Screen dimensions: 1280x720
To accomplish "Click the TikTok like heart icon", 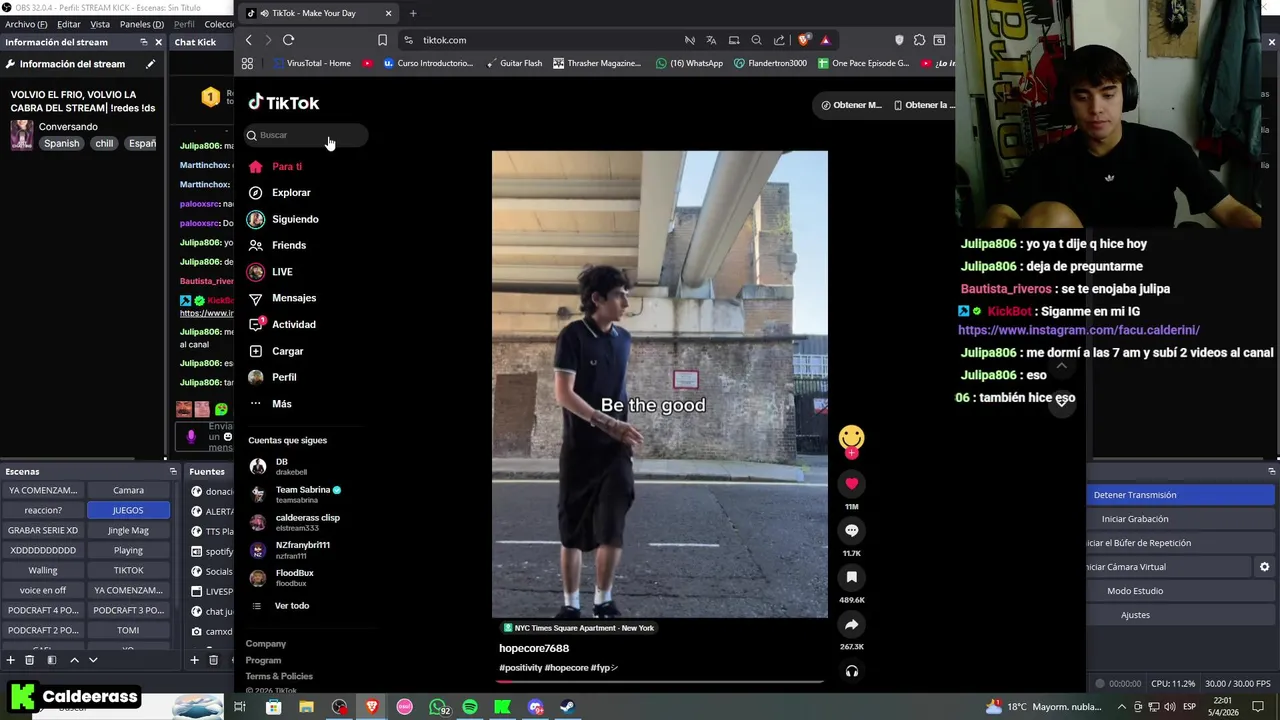I will (x=851, y=484).
